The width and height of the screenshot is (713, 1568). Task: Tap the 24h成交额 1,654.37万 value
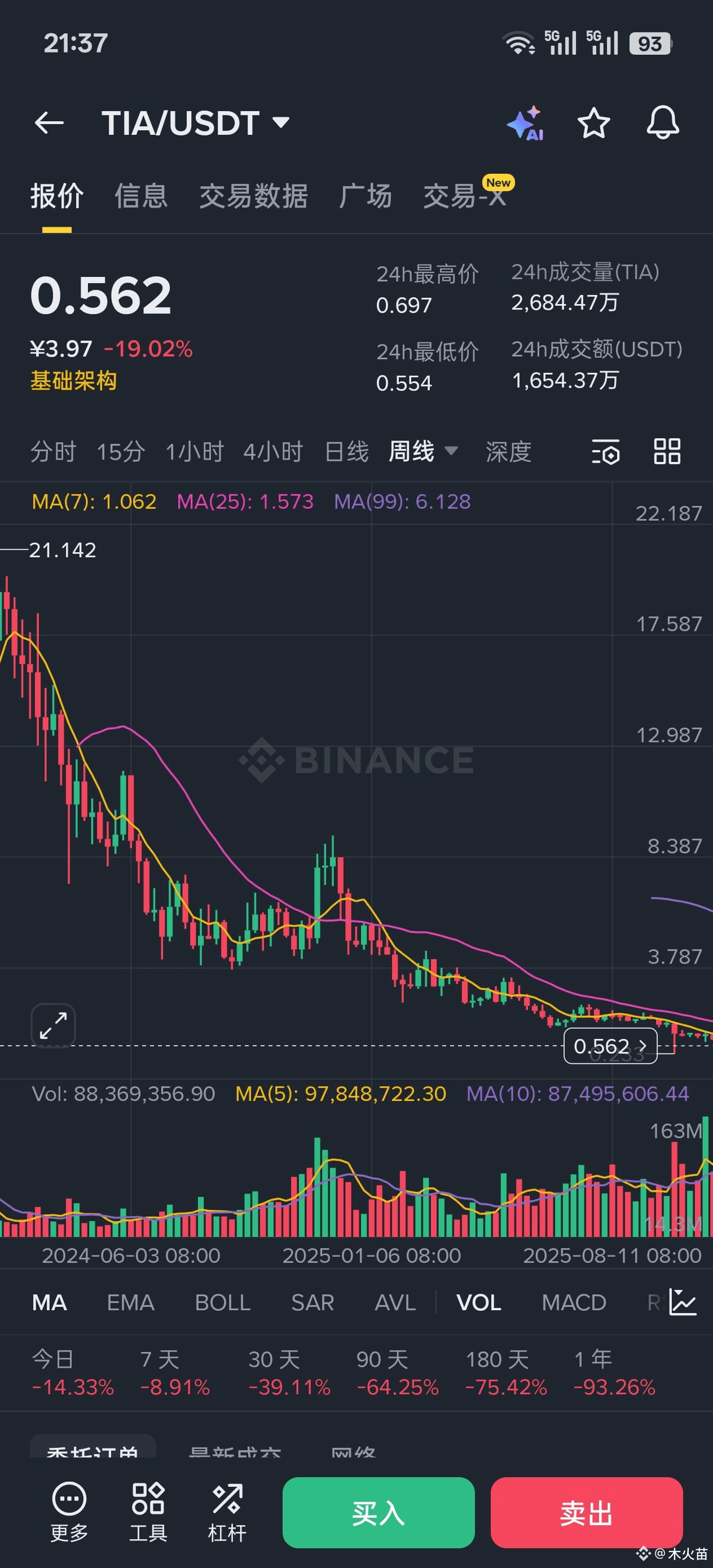click(565, 380)
